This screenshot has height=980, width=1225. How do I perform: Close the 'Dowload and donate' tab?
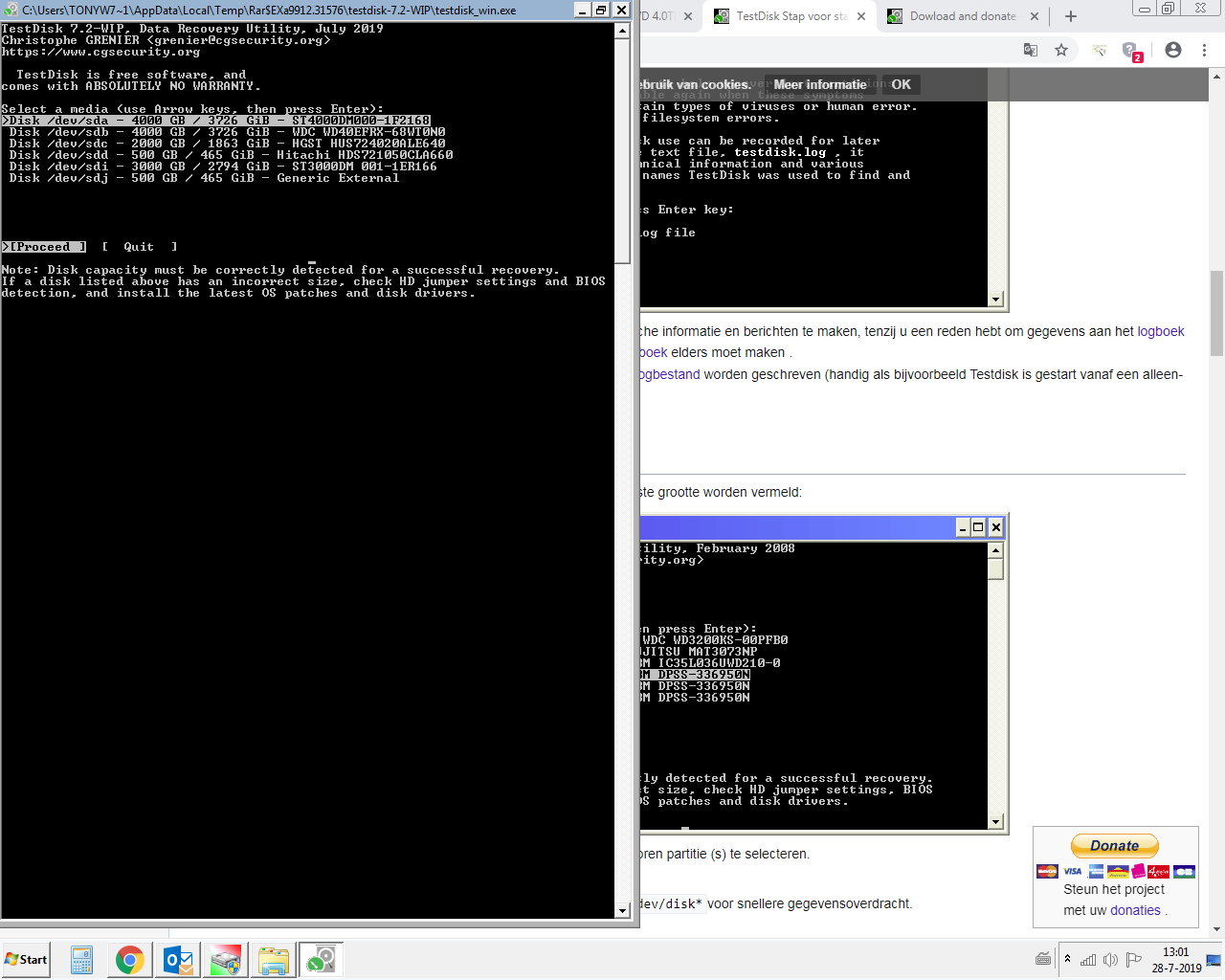[1035, 16]
